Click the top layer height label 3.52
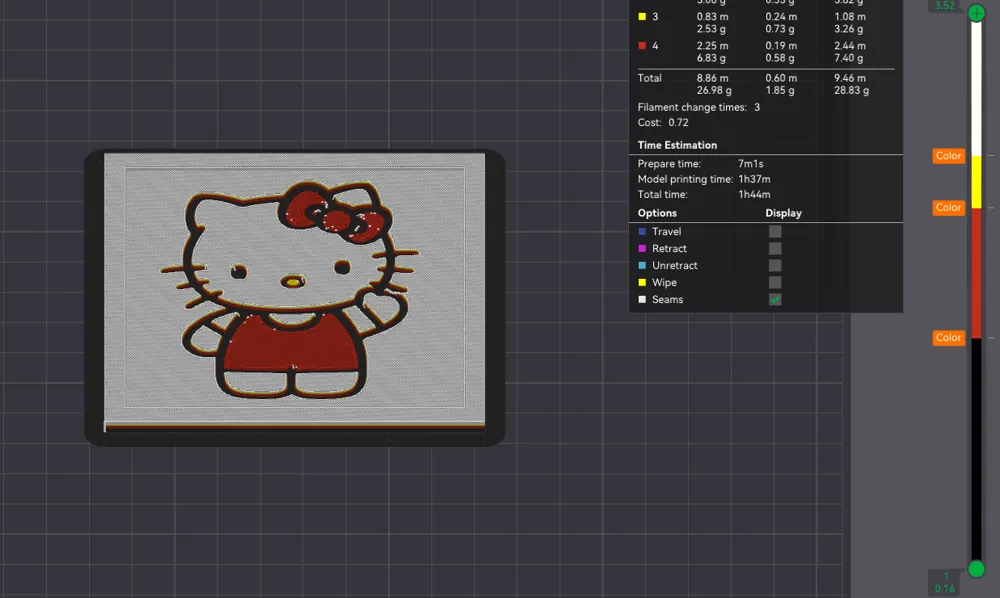 [x=945, y=6]
